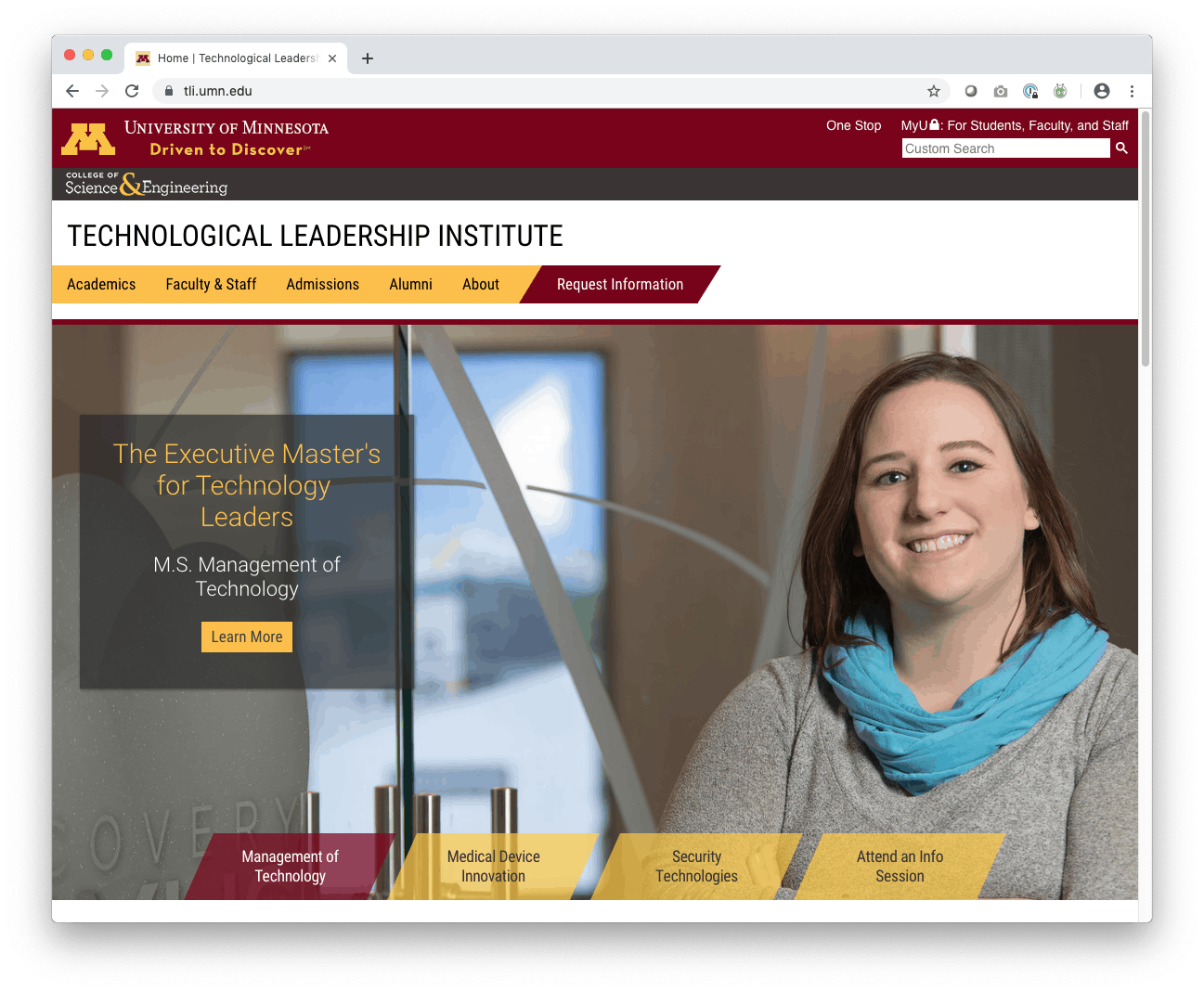Select the Admissions navigation item

tap(322, 284)
